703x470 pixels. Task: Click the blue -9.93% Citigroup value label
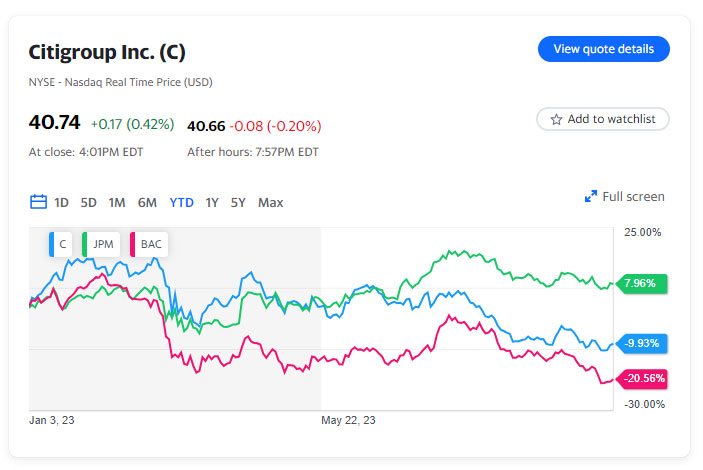(640, 344)
